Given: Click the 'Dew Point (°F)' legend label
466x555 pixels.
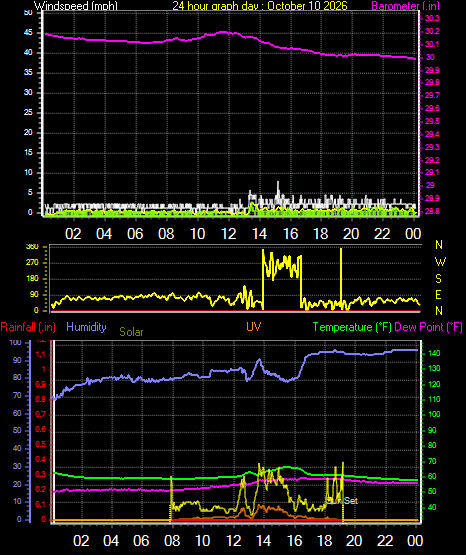Looking at the screenshot, I should (428, 327).
